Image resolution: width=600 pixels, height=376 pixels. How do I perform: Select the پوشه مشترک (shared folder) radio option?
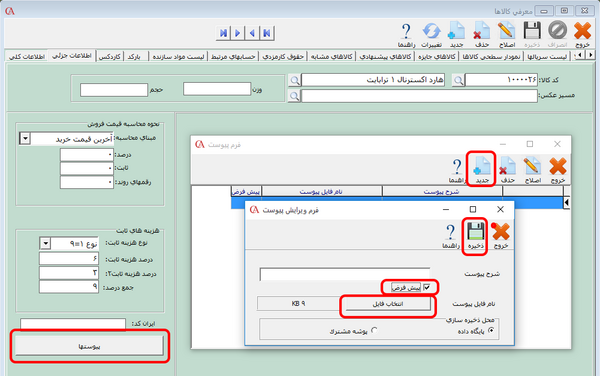(375, 330)
